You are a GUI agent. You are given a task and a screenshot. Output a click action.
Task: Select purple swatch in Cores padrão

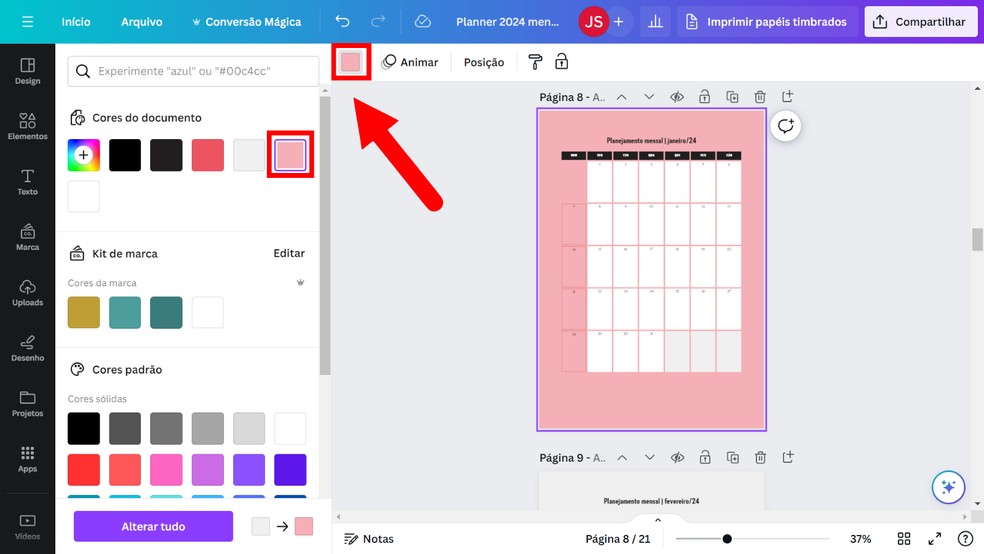pos(249,470)
